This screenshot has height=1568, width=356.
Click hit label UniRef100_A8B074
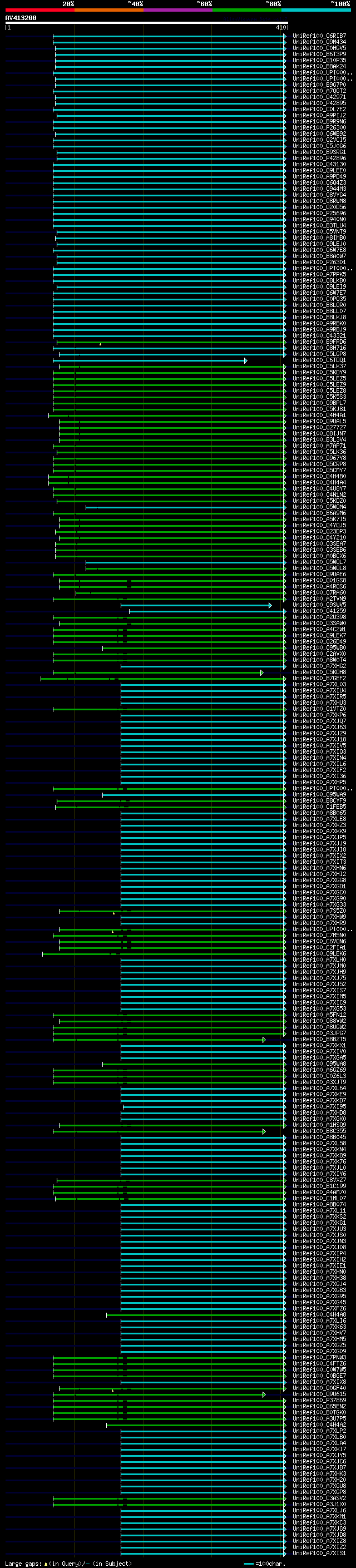pyautogui.click(x=319, y=1205)
